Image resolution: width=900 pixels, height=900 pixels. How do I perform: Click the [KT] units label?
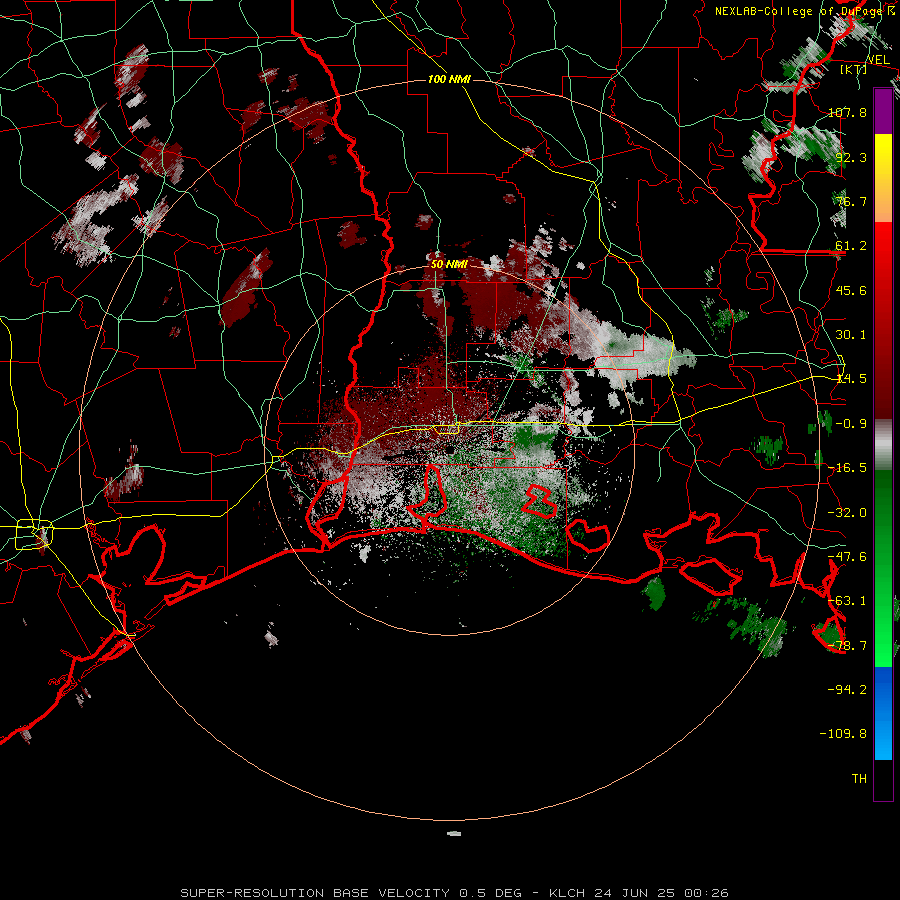click(854, 69)
